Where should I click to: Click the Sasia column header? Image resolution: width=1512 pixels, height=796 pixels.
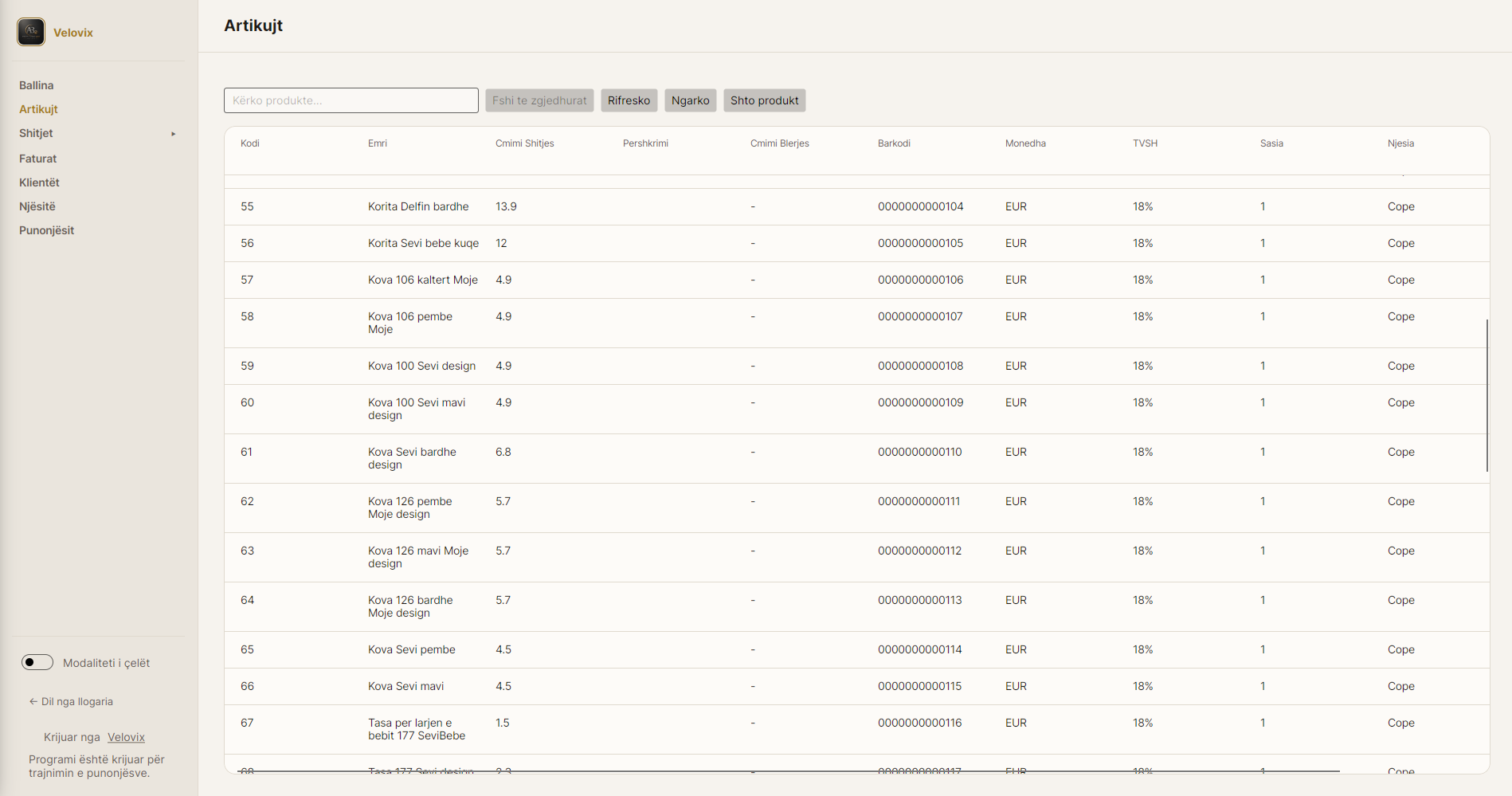1271,143
